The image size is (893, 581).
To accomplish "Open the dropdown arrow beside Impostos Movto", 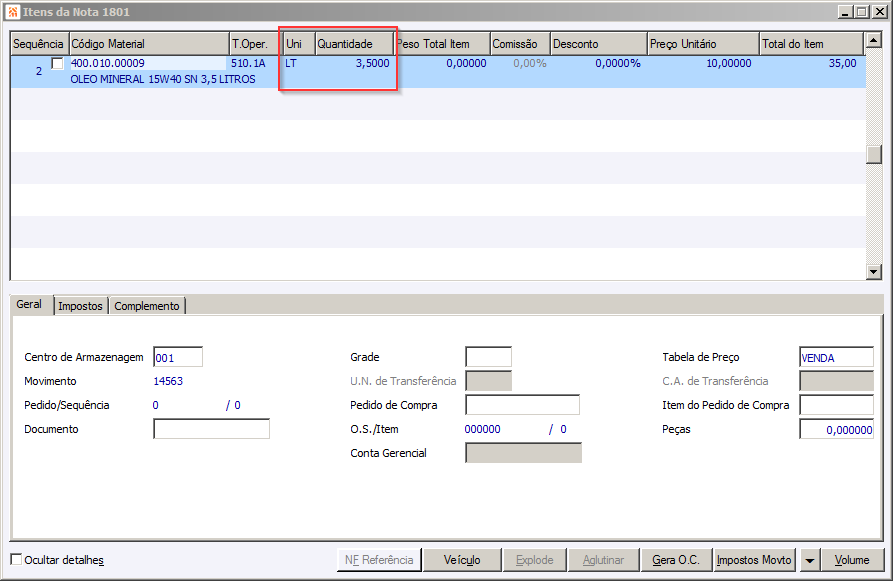I will pos(809,560).
